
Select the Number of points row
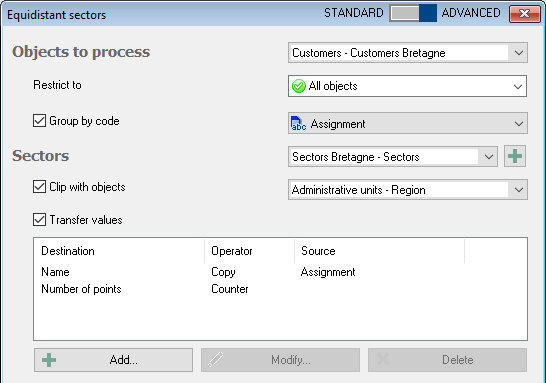(x=280, y=289)
